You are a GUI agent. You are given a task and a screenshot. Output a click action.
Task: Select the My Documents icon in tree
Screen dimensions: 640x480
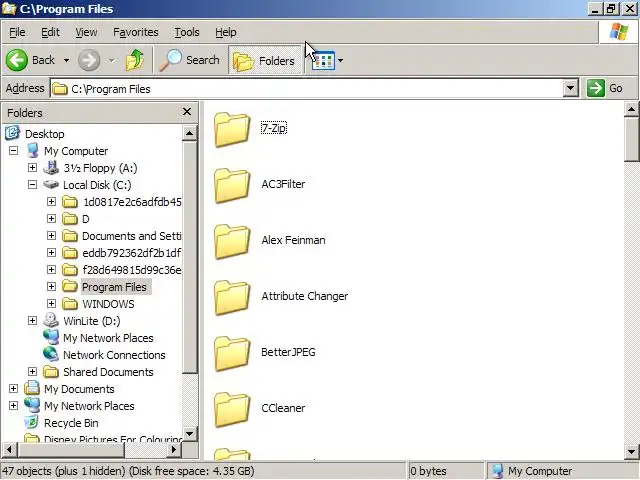tap(32, 388)
